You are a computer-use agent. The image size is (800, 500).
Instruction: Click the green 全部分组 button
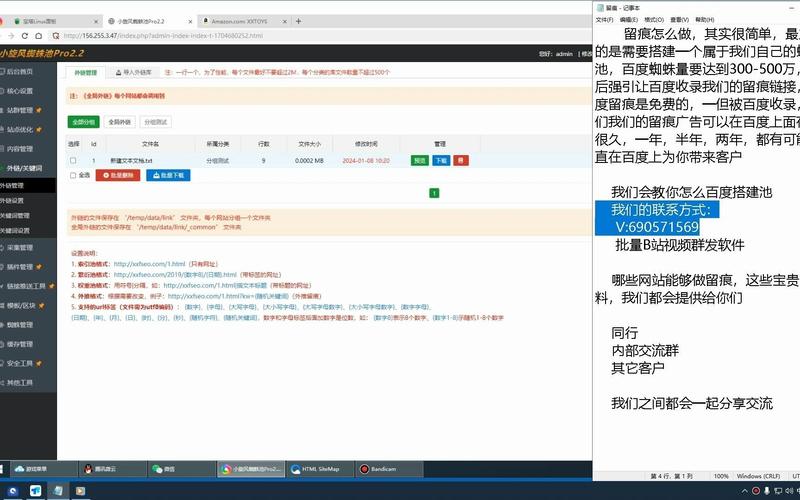(x=84, y=122)
